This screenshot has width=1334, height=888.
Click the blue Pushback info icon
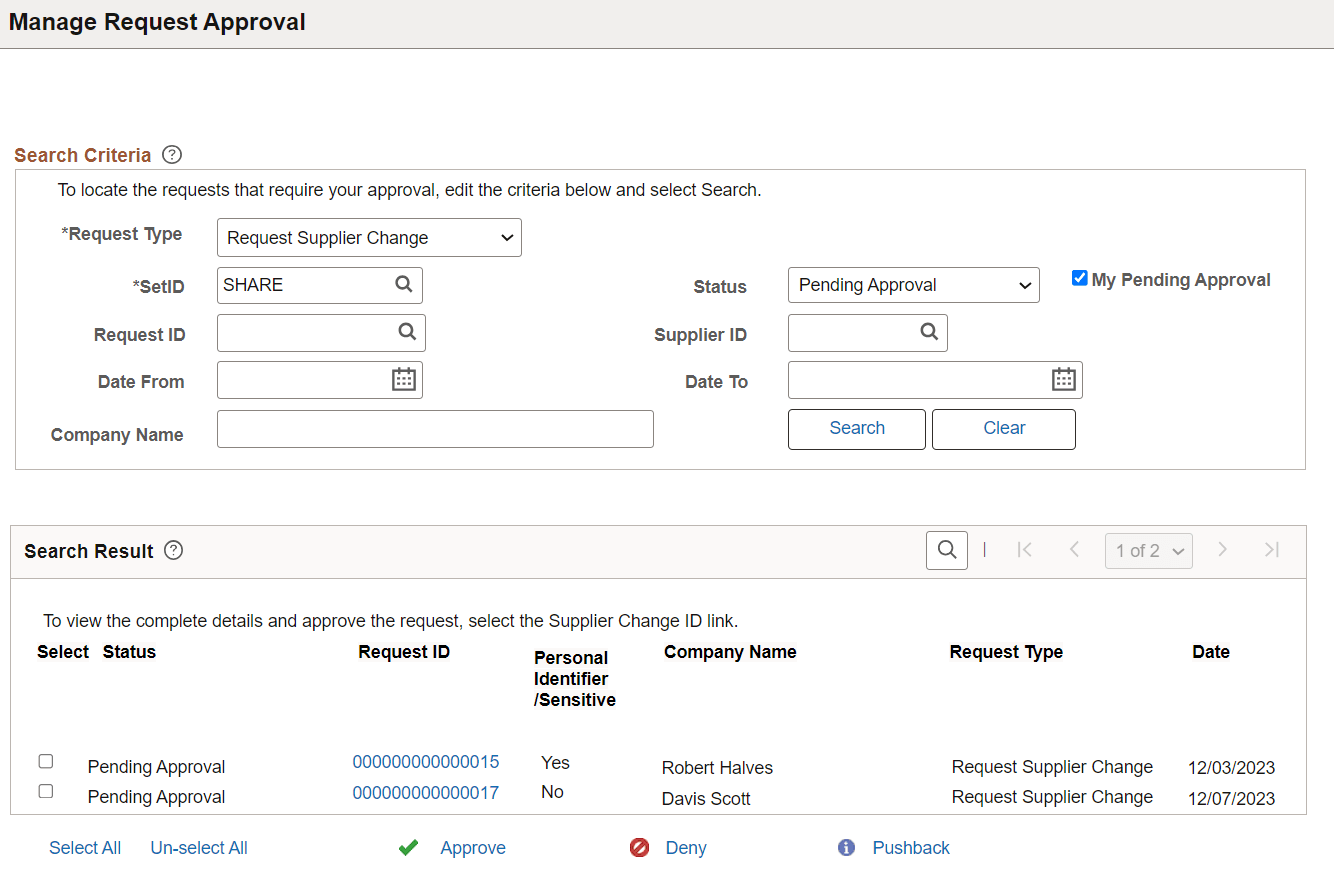(x=846, y=847)
